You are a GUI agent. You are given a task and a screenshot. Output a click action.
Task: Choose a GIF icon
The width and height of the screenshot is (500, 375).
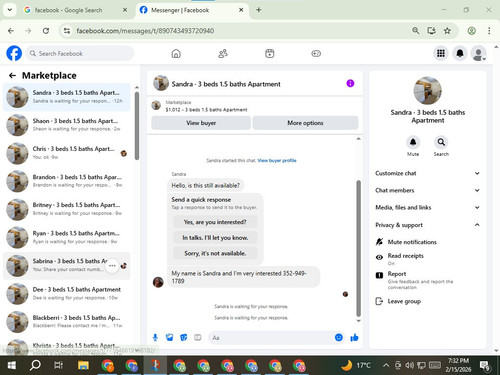tap(198, 338)
